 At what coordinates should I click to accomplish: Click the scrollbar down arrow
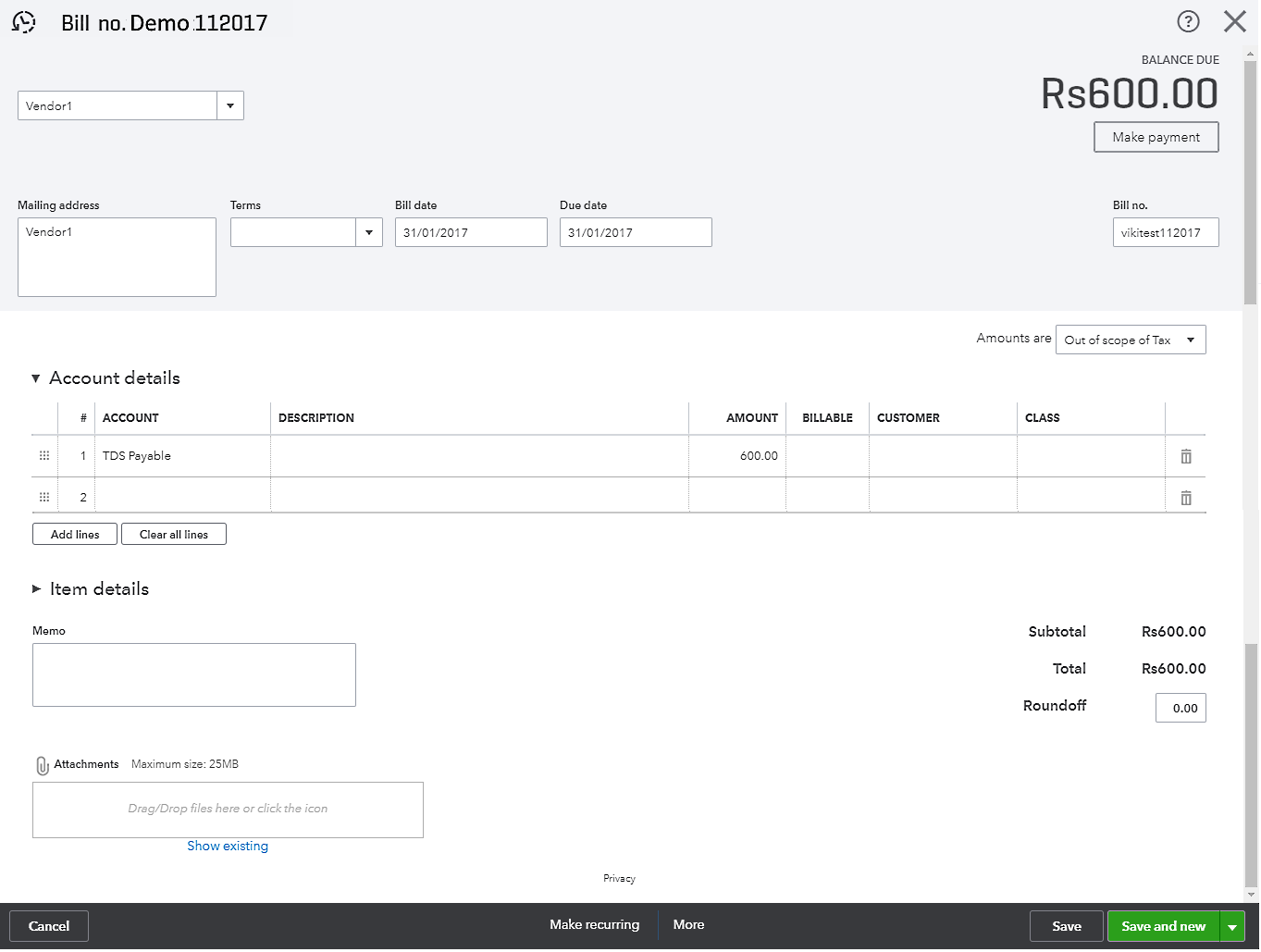coord(1251,895)
